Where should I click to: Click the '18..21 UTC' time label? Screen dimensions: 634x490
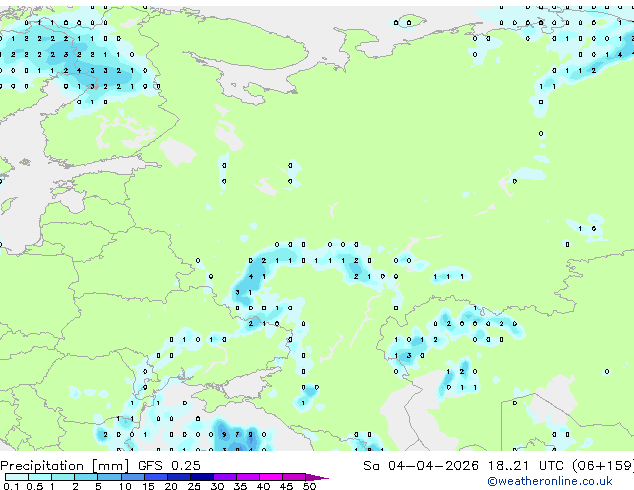[525, 466]
